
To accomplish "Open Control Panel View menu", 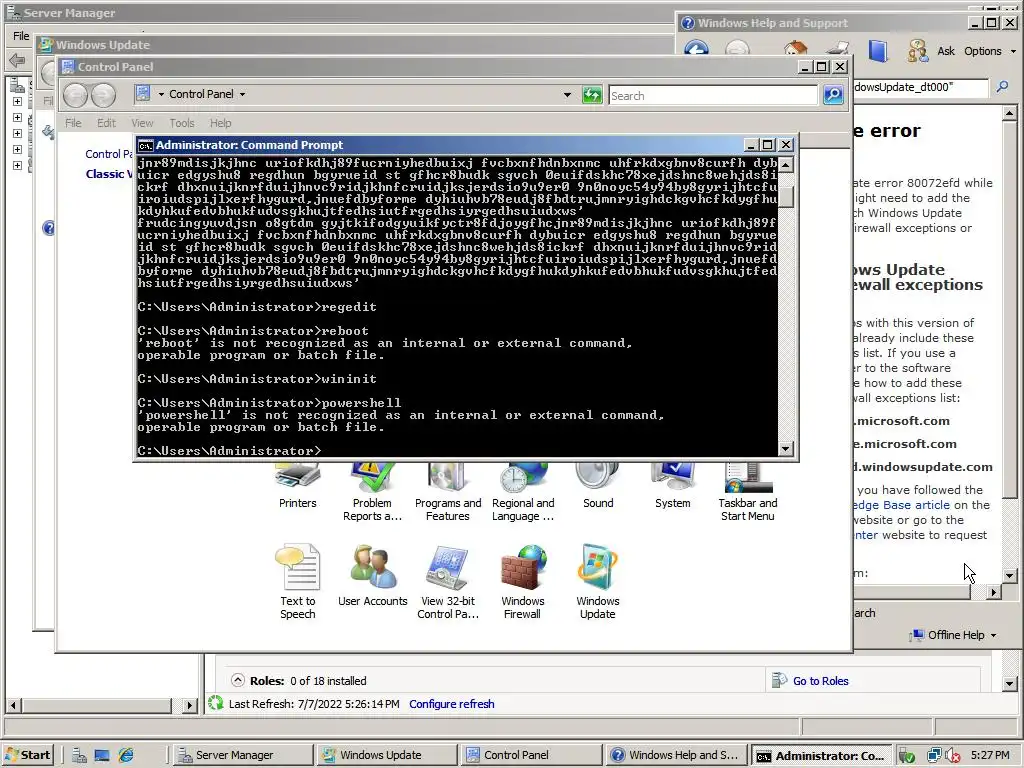I will click(x=142, y=123).
